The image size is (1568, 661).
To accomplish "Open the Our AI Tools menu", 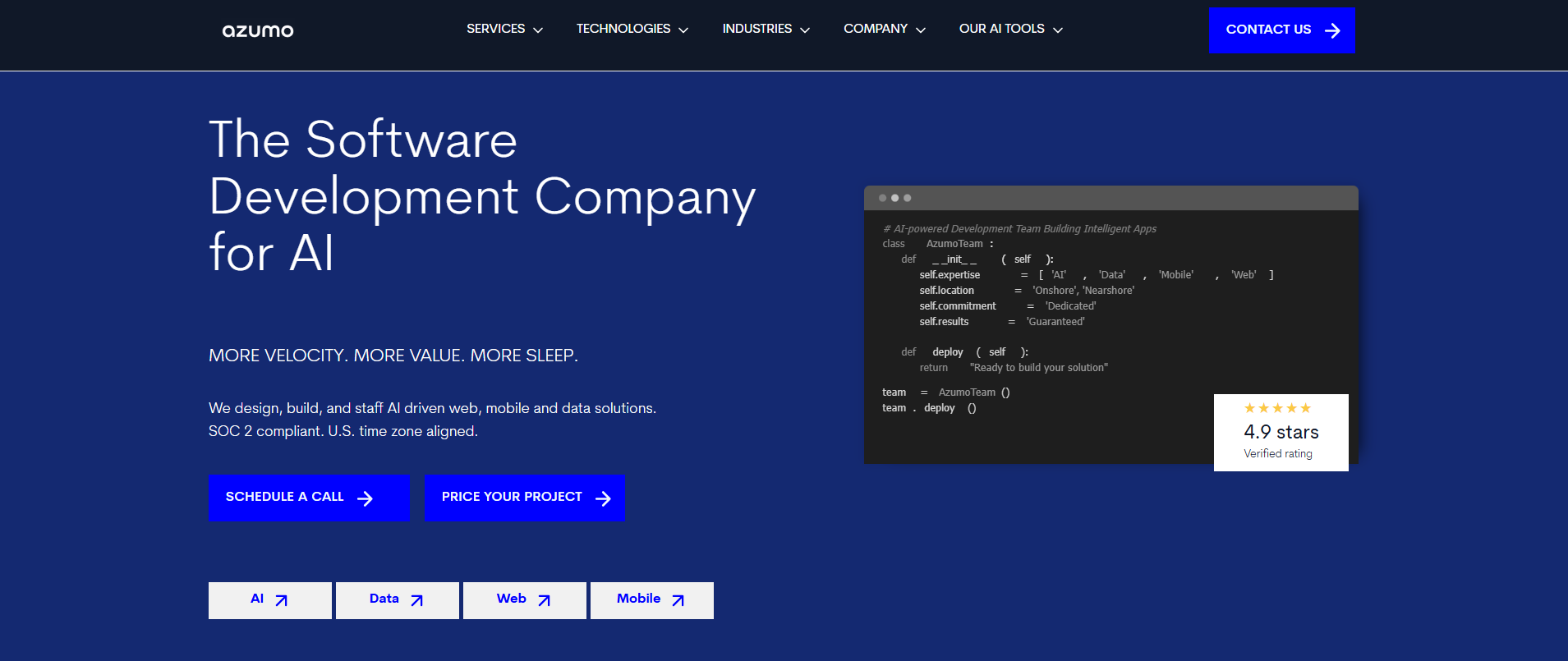I will 1001,29.
